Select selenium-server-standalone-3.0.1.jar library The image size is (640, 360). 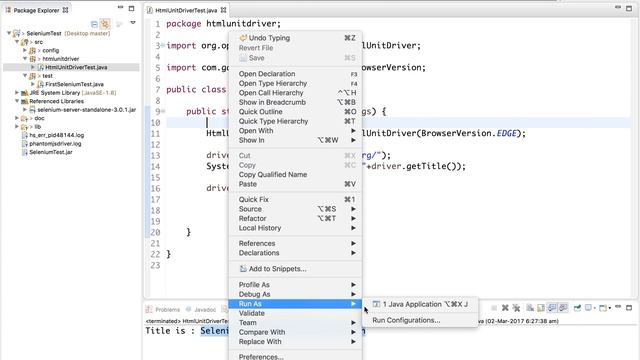87,110
